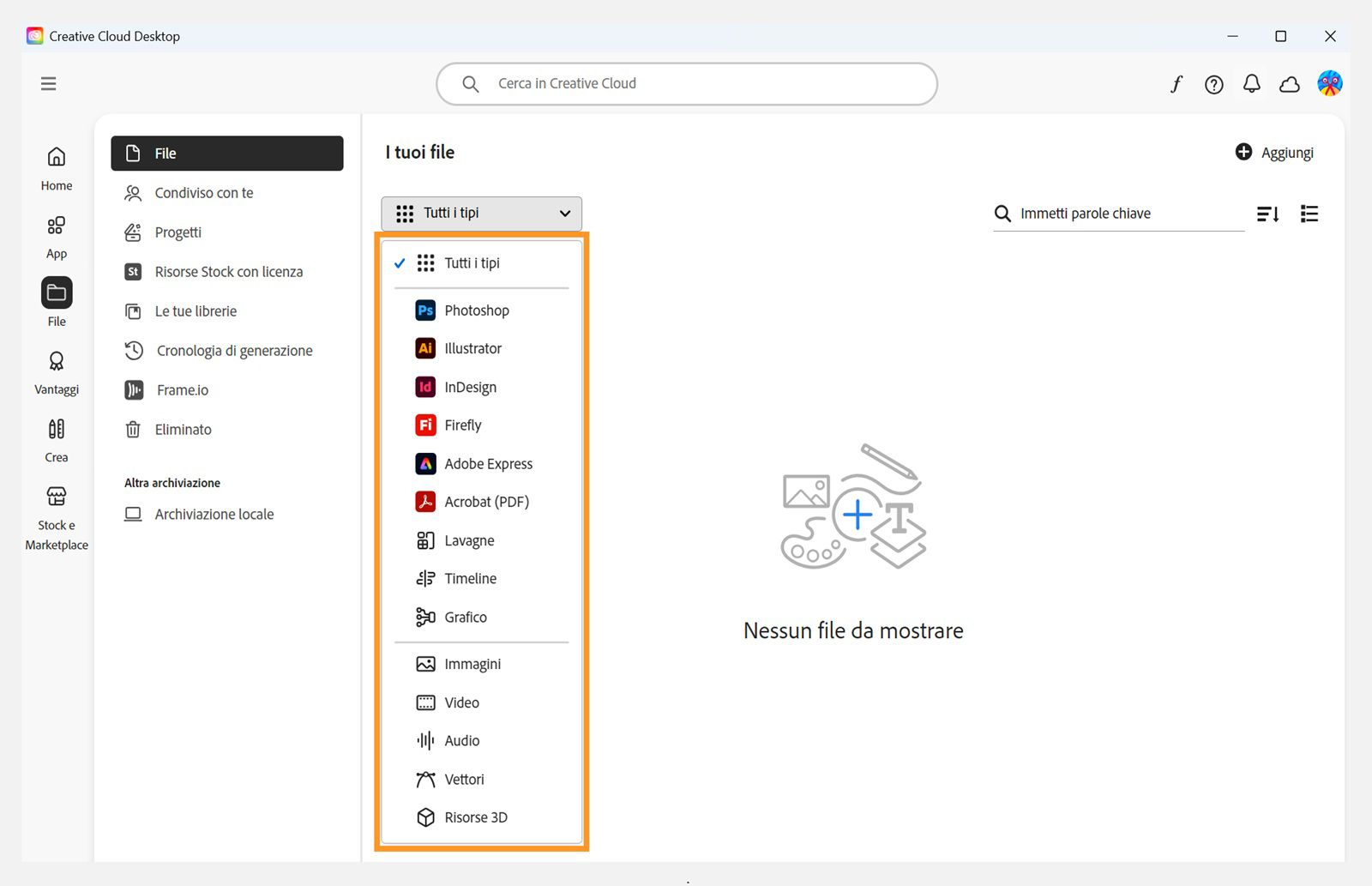Select the checked Tutti i tipi option
The height and width of the screenshot is (886, 1372).
(482, 263)
